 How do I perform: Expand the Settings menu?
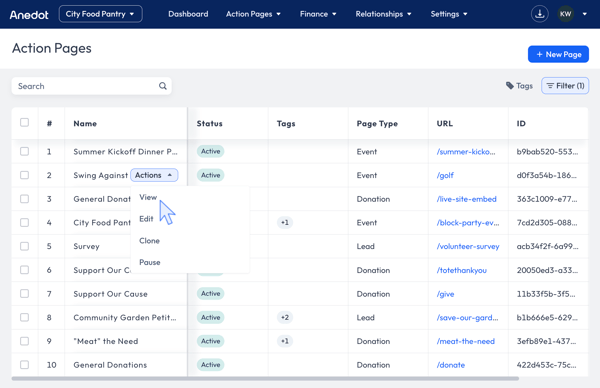pyautogui.click(x=449, y=14)
